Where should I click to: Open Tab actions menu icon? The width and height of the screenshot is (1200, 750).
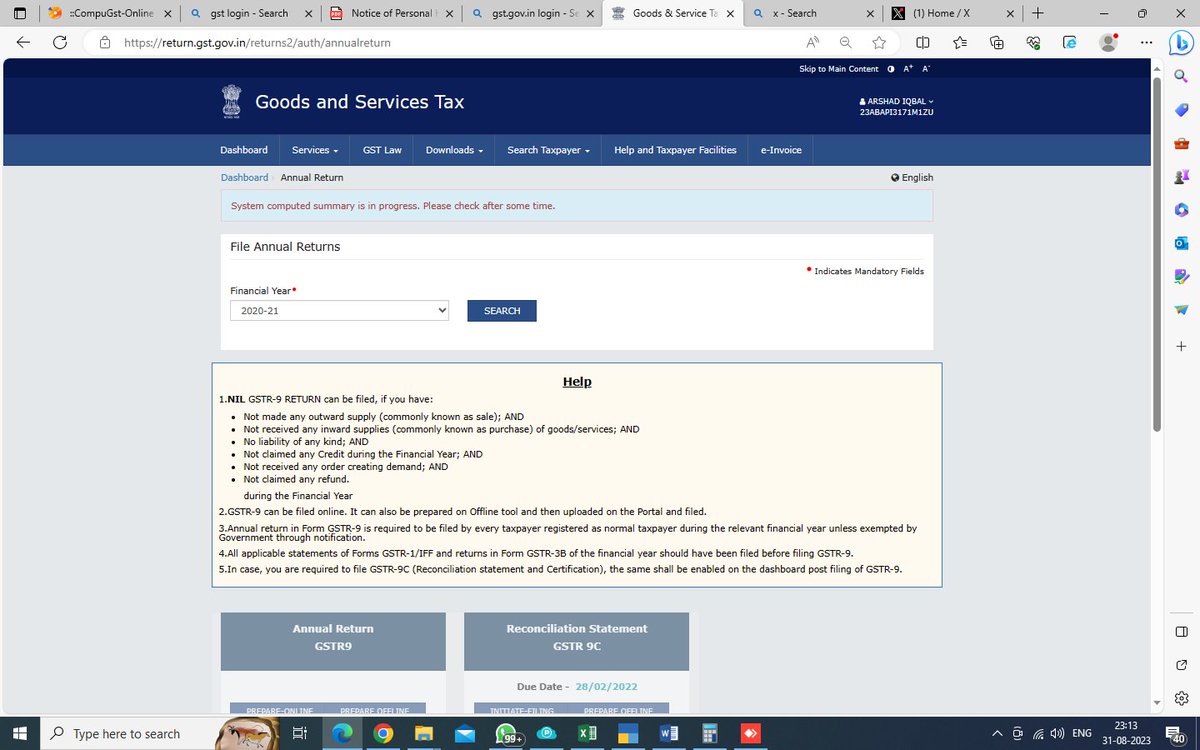pyautogui.click(x=21, y=13)
